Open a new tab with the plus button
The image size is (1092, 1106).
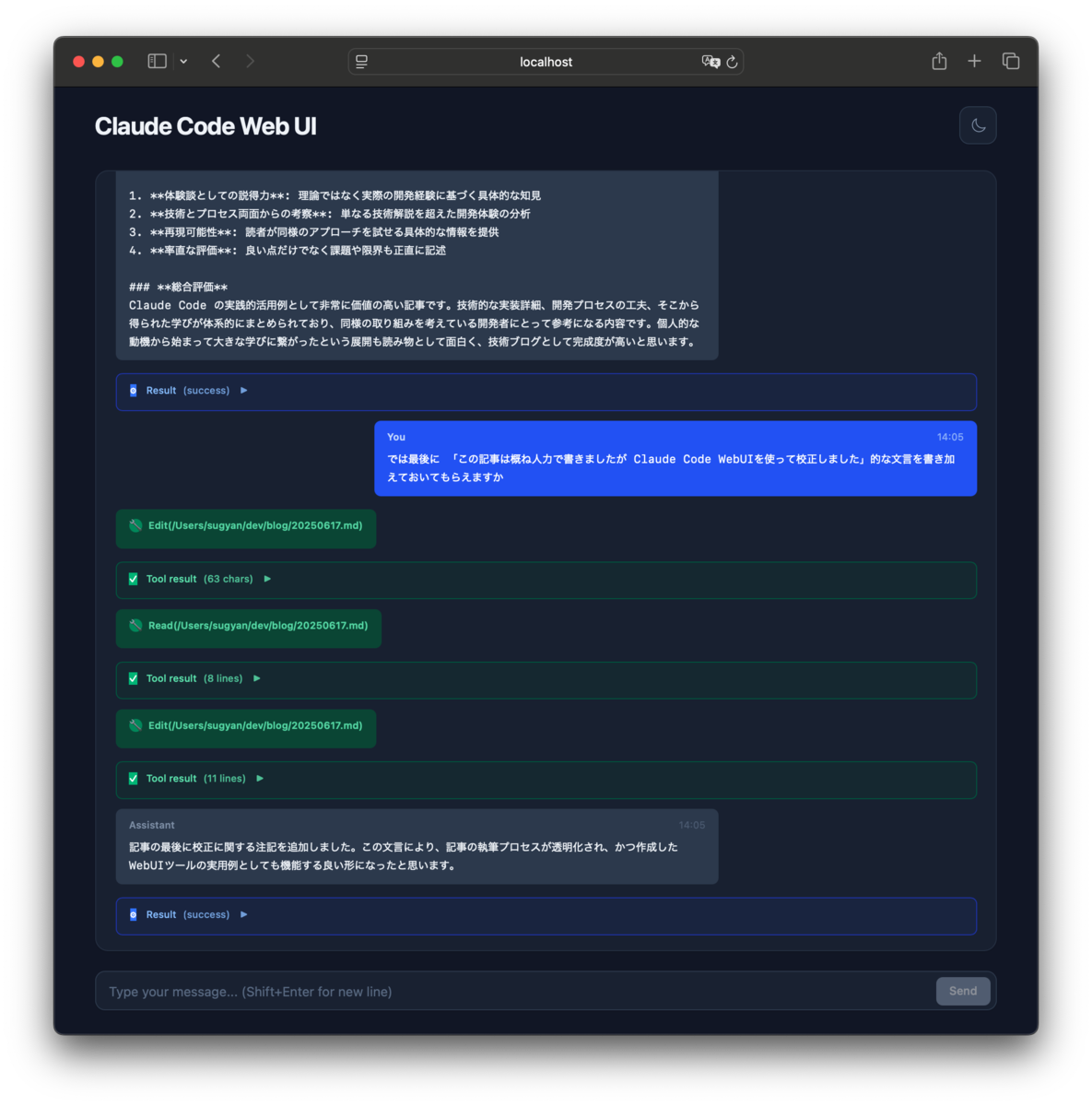(974, 61)
